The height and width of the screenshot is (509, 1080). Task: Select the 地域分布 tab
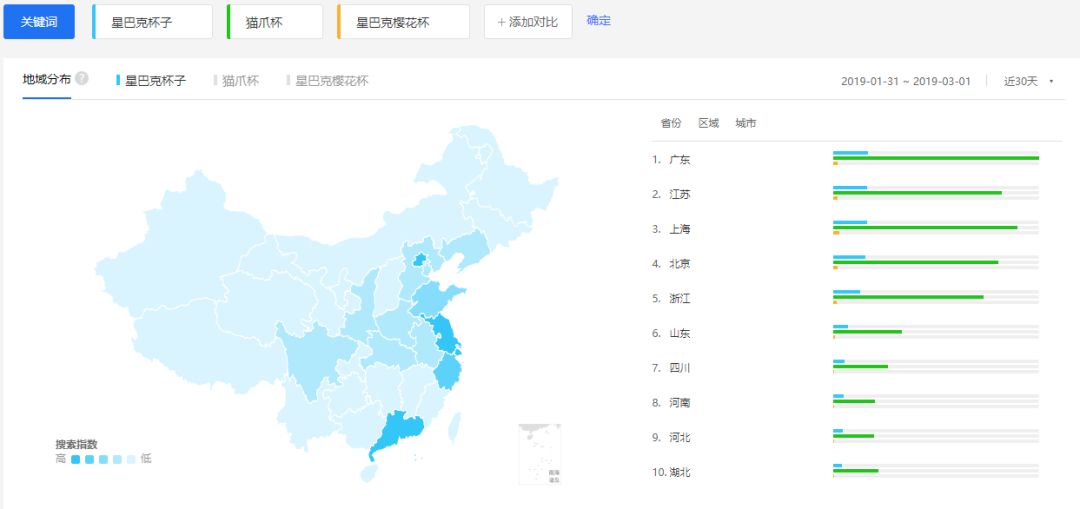pos(46,79)
